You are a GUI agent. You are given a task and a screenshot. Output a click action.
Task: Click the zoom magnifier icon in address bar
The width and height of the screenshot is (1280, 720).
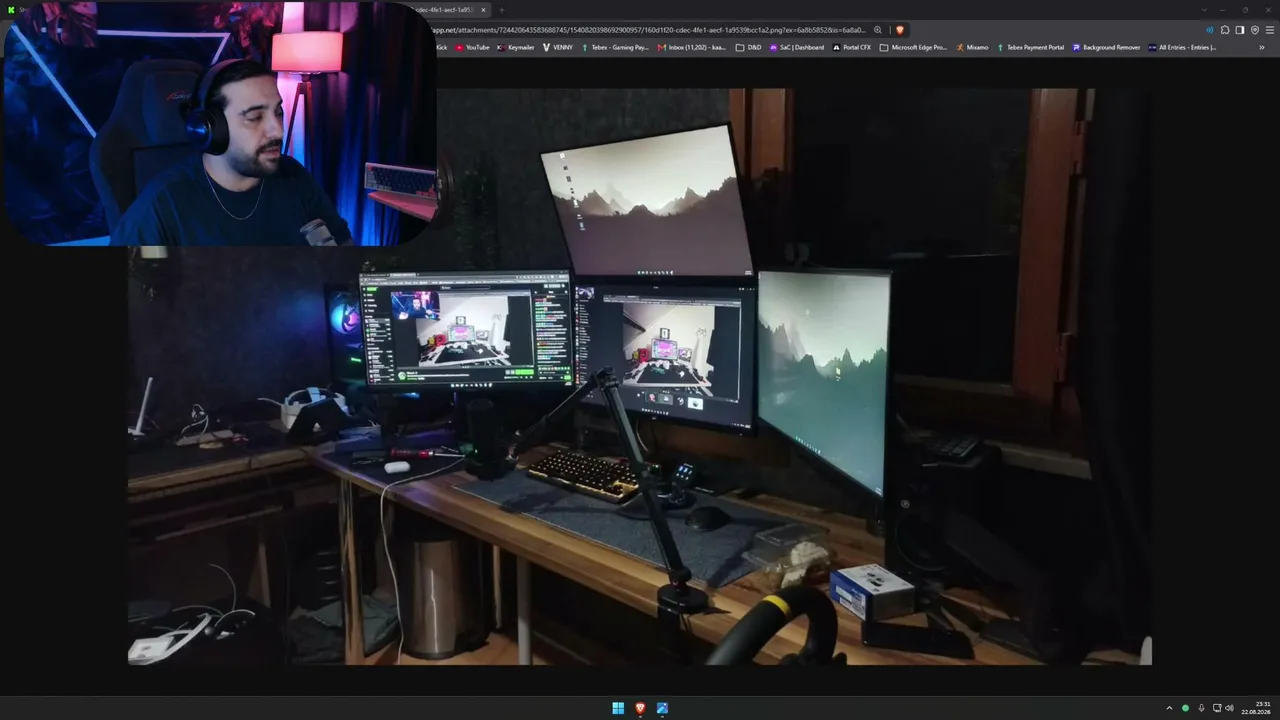click(x=878, y=30)
